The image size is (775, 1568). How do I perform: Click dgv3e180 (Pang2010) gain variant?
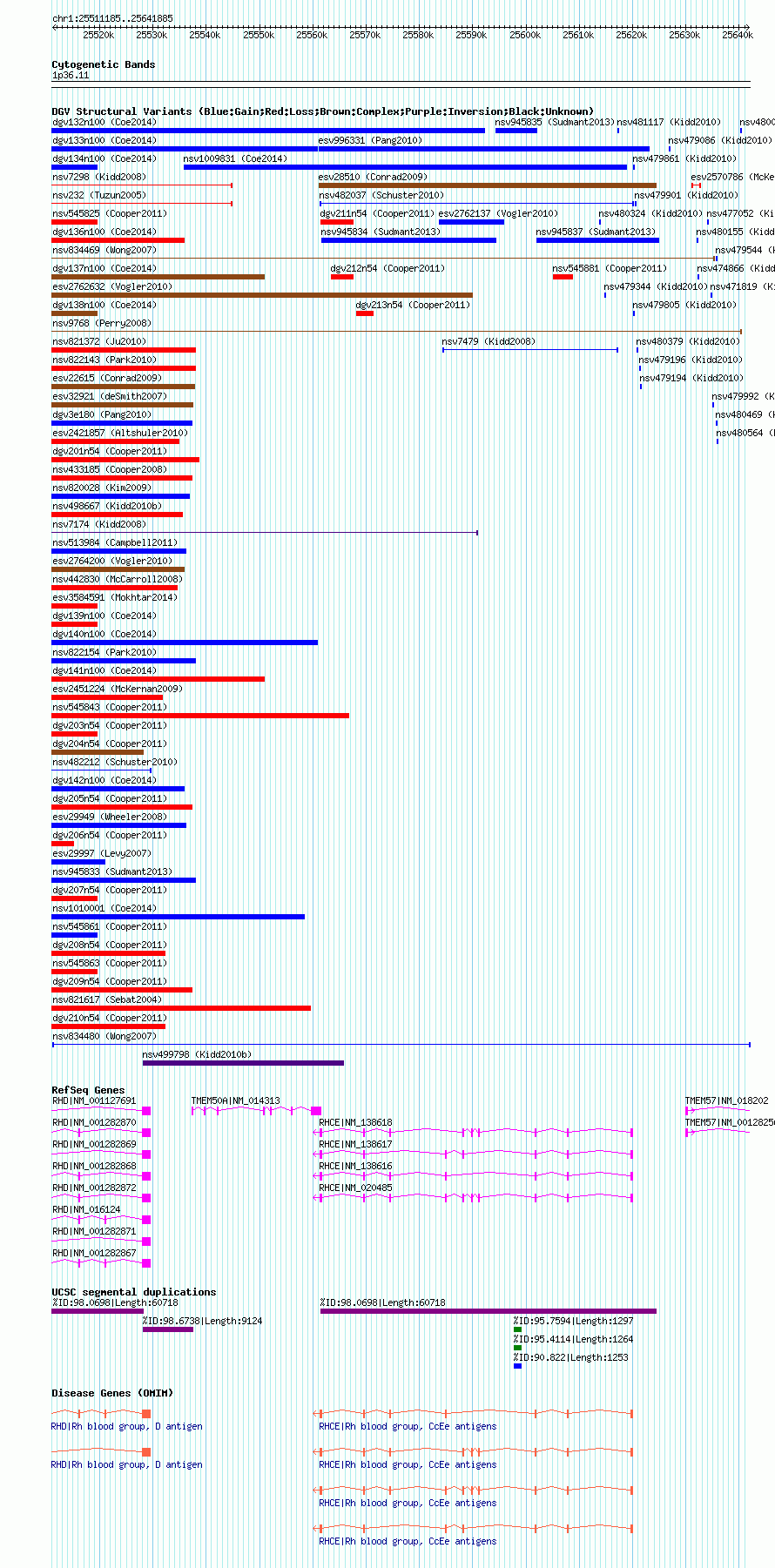(122, 422)
